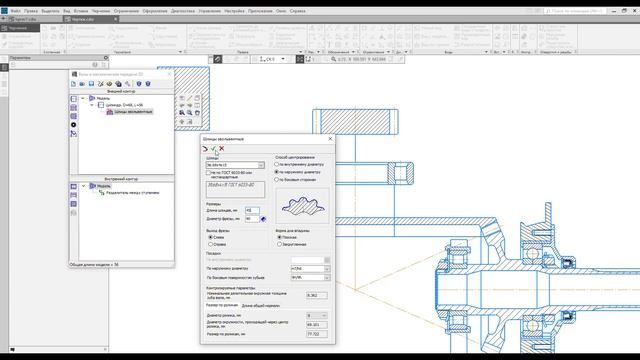This screenshot has width=640, height=360.
Task: Switch to Длина общей нормали tab
Action: (261, 305)
